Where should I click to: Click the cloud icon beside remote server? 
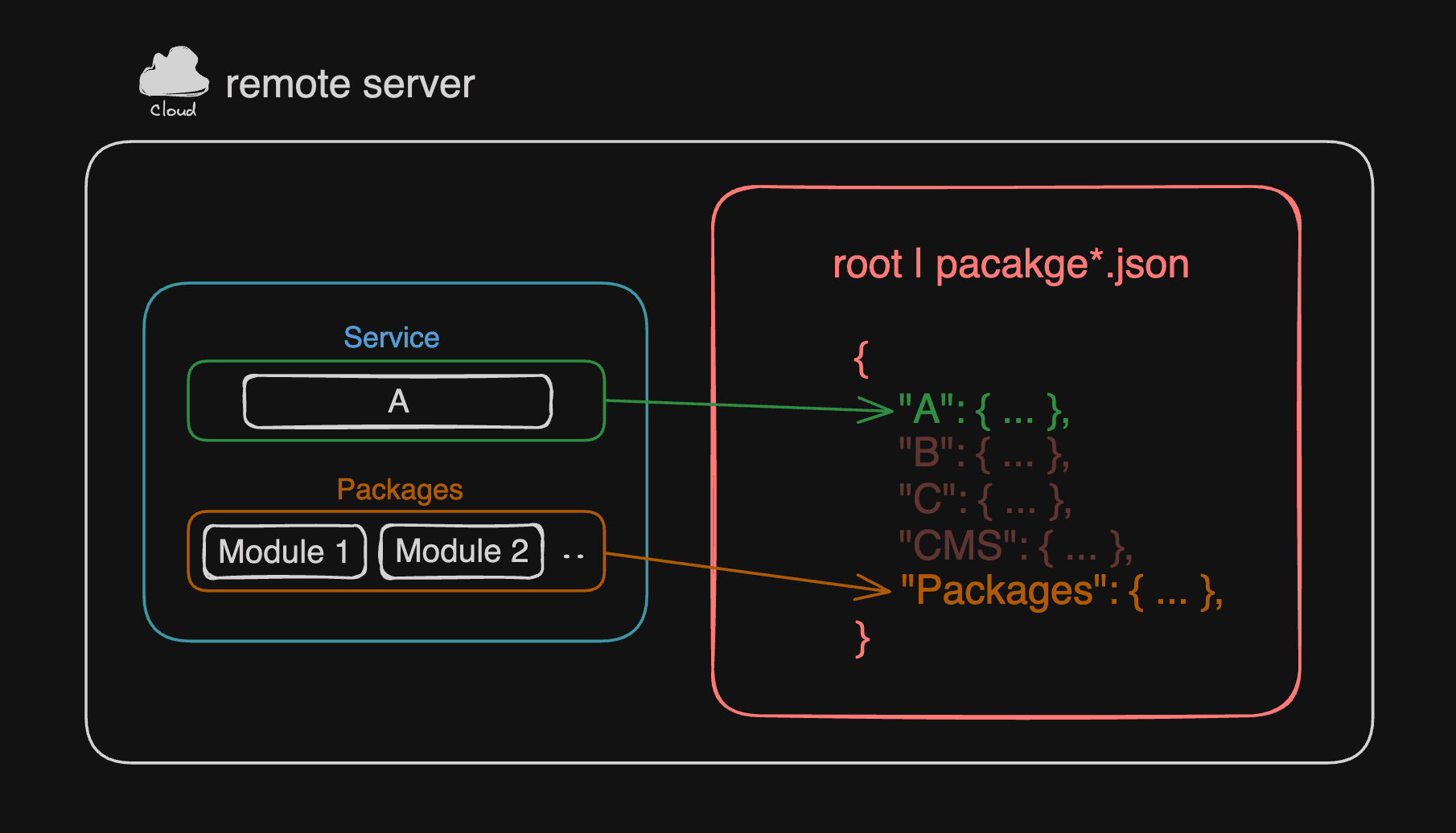(174, 72)
